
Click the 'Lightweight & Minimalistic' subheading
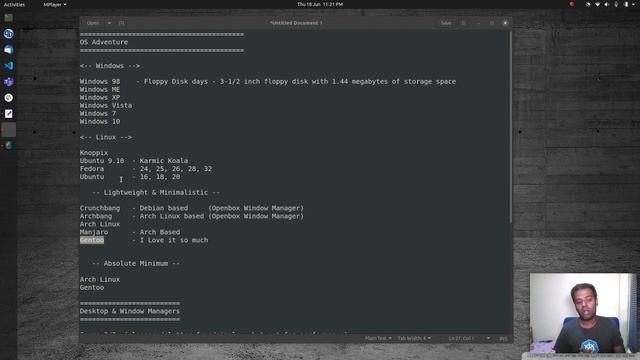click(x=156, y=192)
